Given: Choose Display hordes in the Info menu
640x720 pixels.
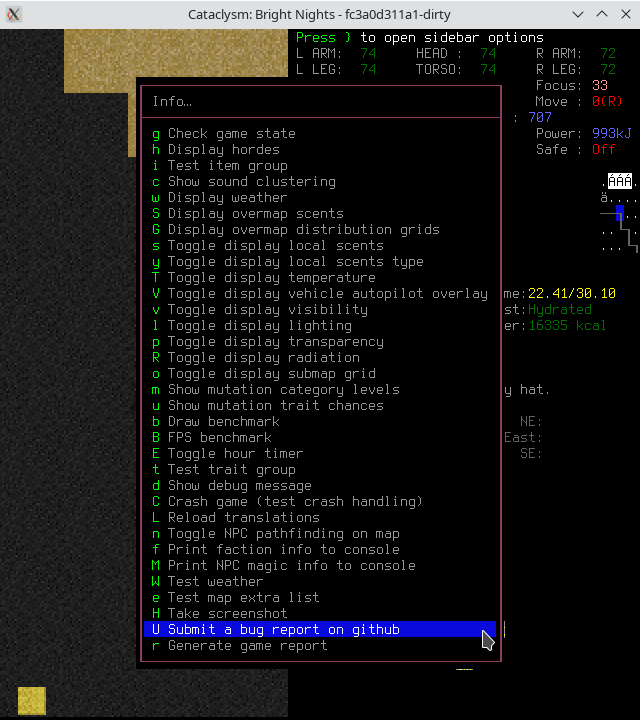Looking at the screenshot, I should [320, 150].
